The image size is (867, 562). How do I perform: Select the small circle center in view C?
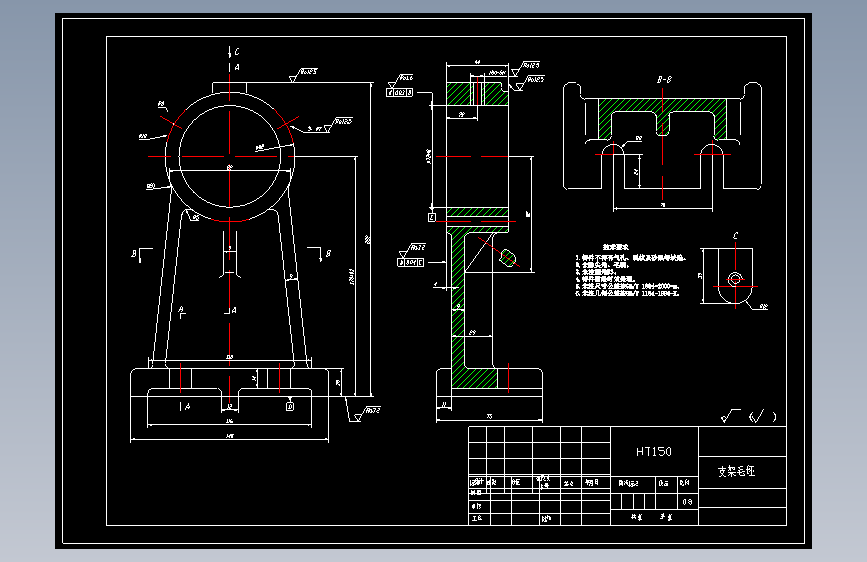pos(735,279)
